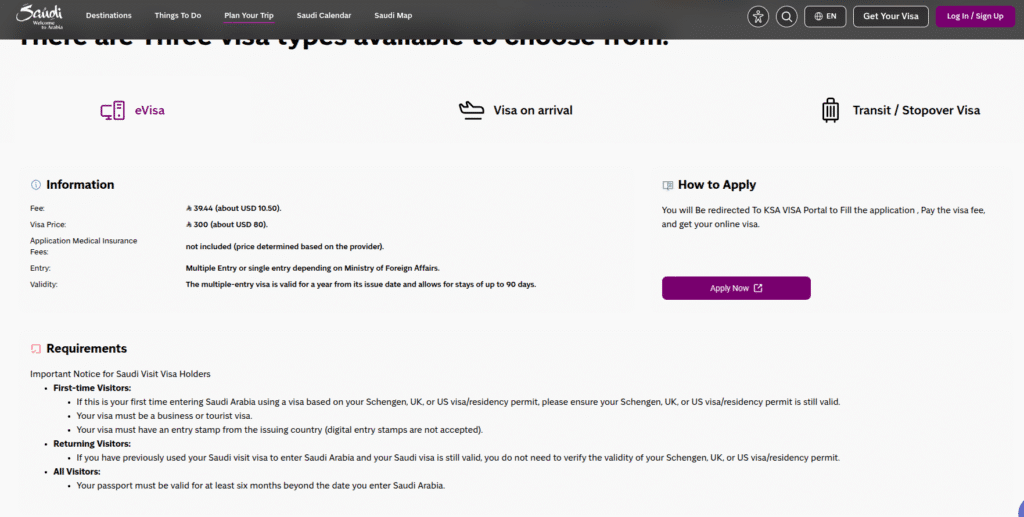The height and width of the screenshot is (517, 1024).
Task: Open the Plan Your Trip menu
Action: click(249, 16)
